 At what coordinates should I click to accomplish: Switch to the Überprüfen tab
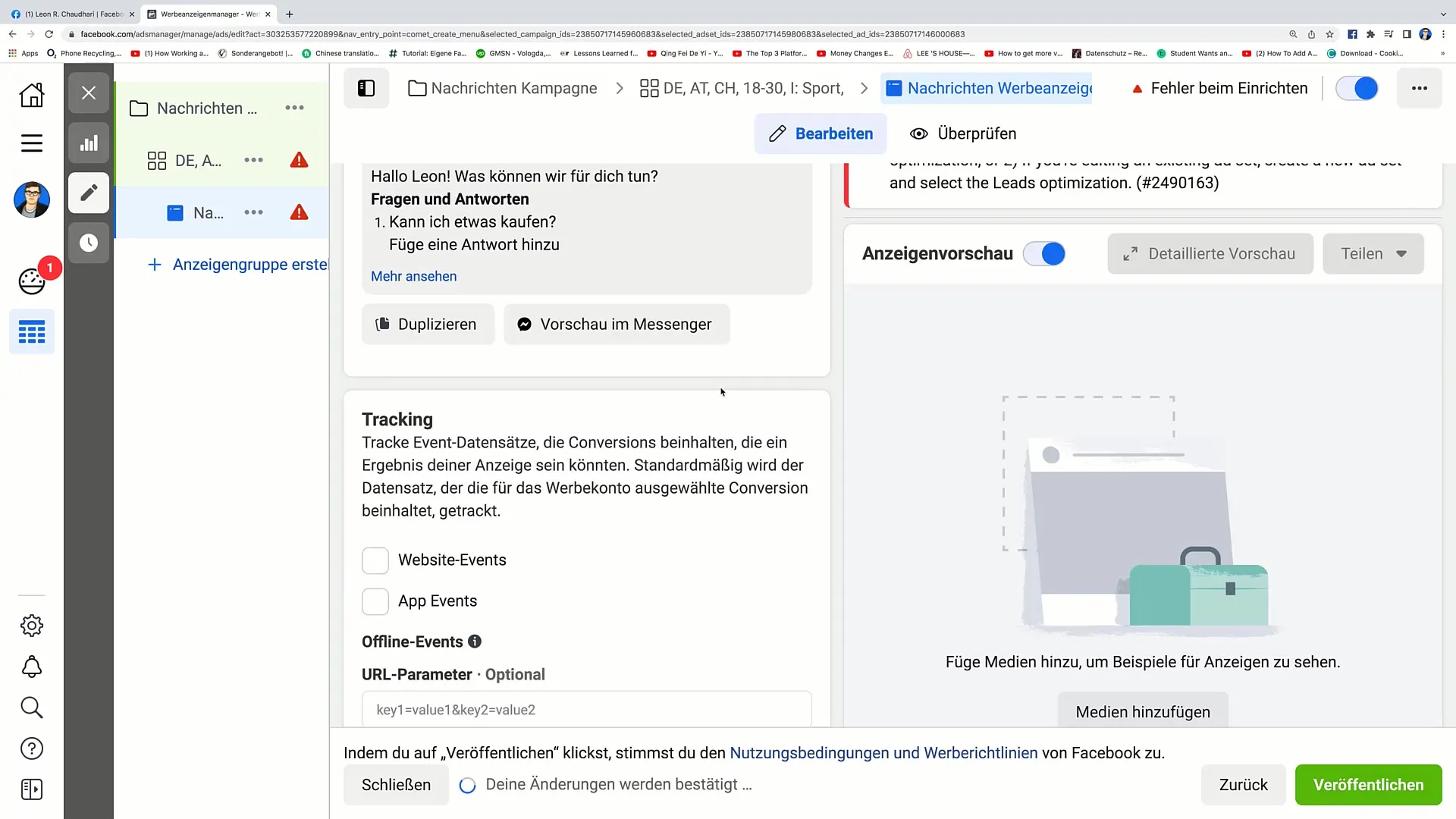(x=963, y=133)
